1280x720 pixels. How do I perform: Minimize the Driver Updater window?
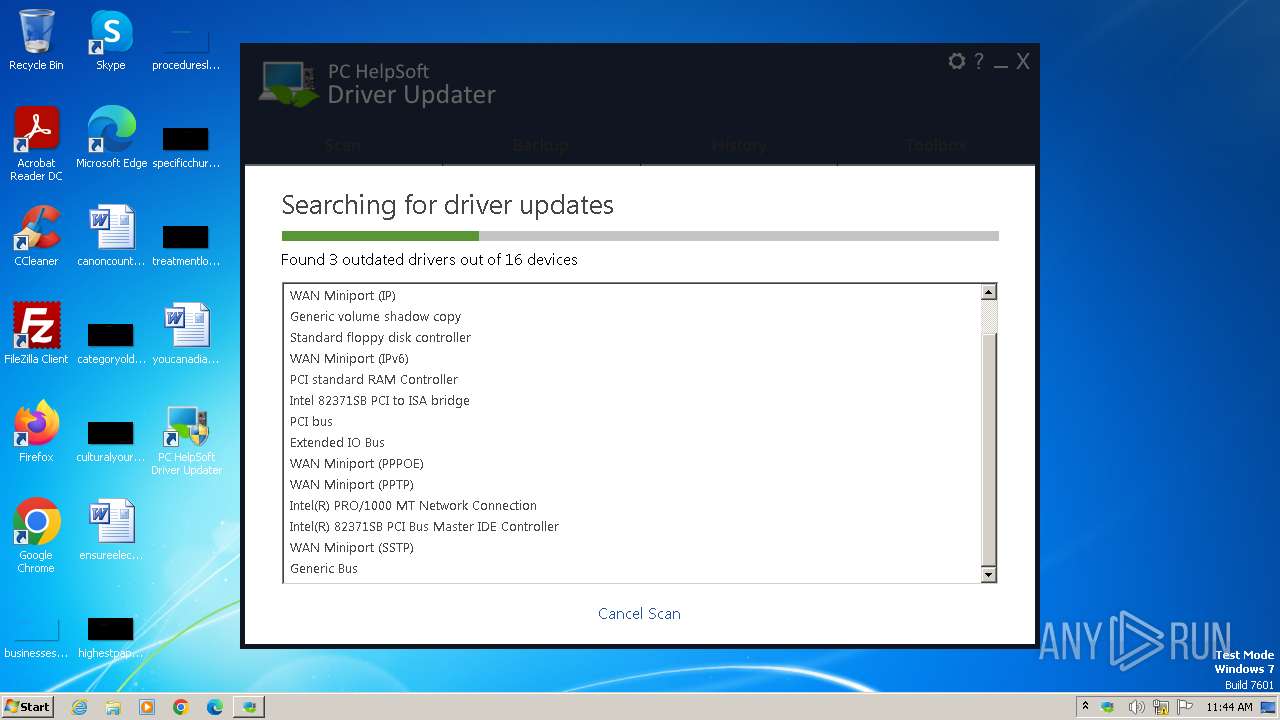(x=1001, y=62)
